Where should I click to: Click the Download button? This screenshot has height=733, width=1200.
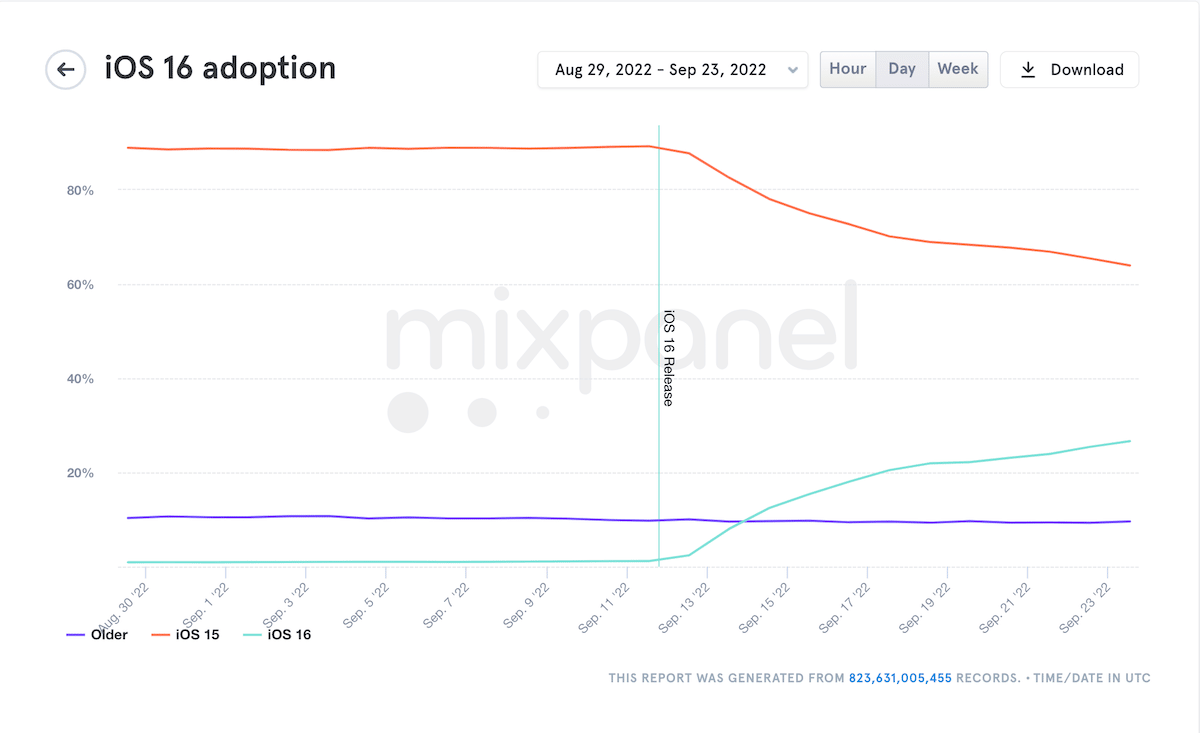pyautogui.click(x=1069, y=70)
